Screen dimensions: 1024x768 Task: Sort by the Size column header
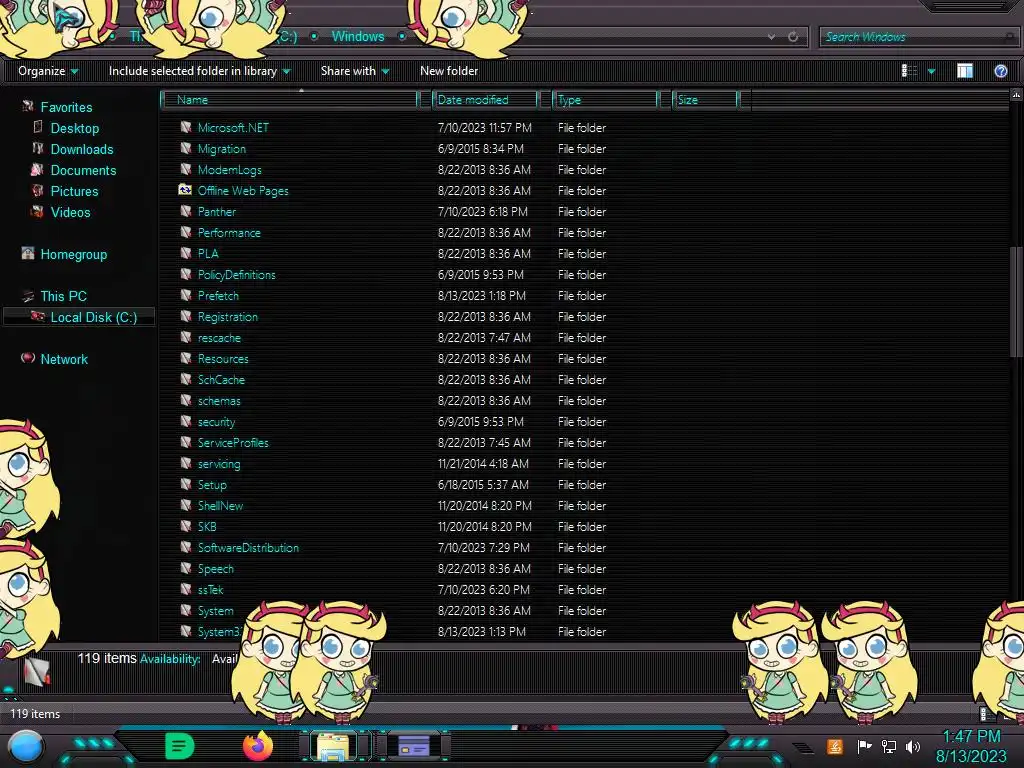pos(706,100)
